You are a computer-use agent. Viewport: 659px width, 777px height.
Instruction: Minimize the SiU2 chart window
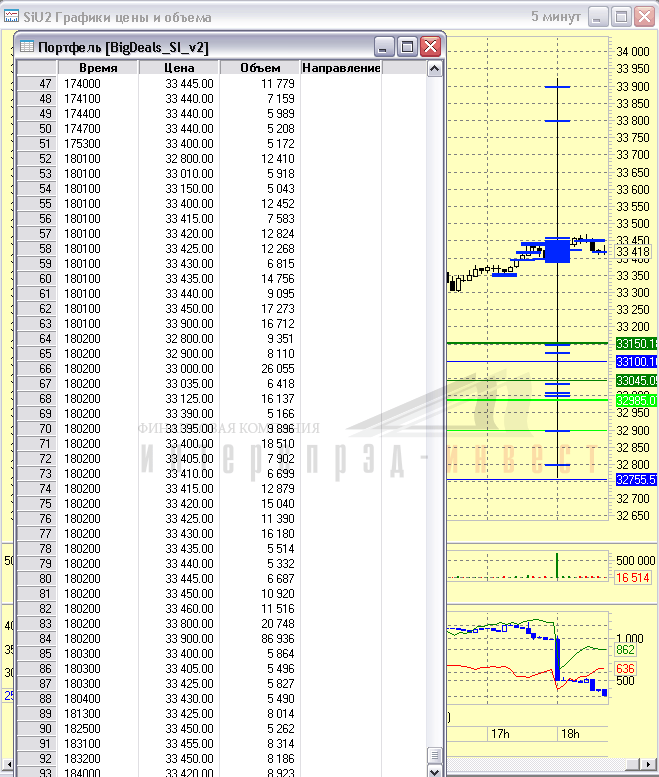(x=598, y=16)
